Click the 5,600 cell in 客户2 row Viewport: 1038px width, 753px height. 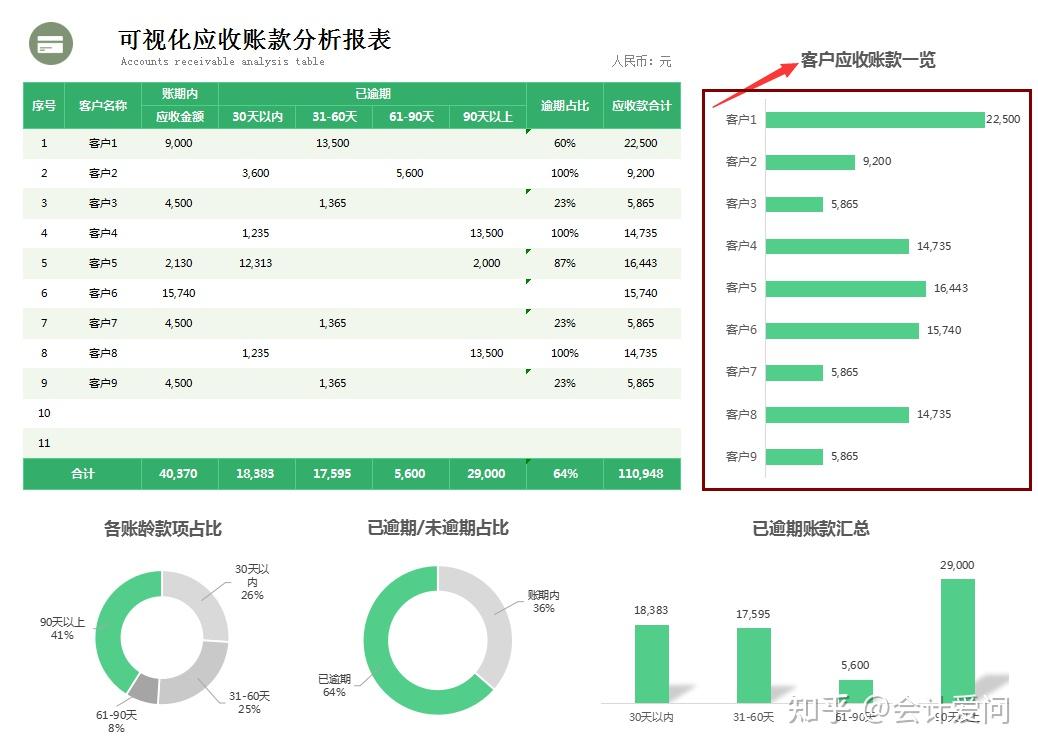[x=410, y=173]
